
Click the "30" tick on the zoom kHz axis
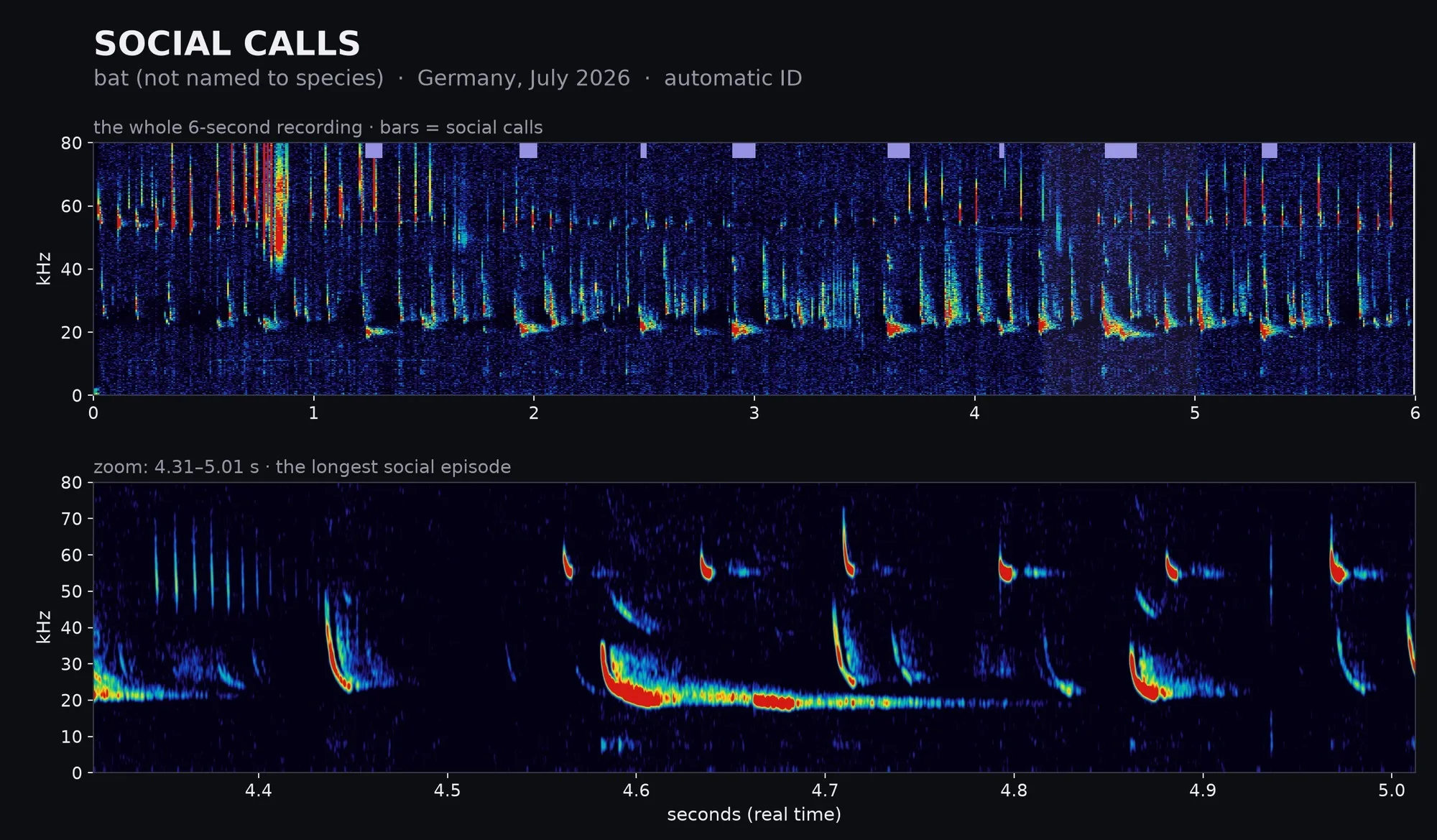72,664
